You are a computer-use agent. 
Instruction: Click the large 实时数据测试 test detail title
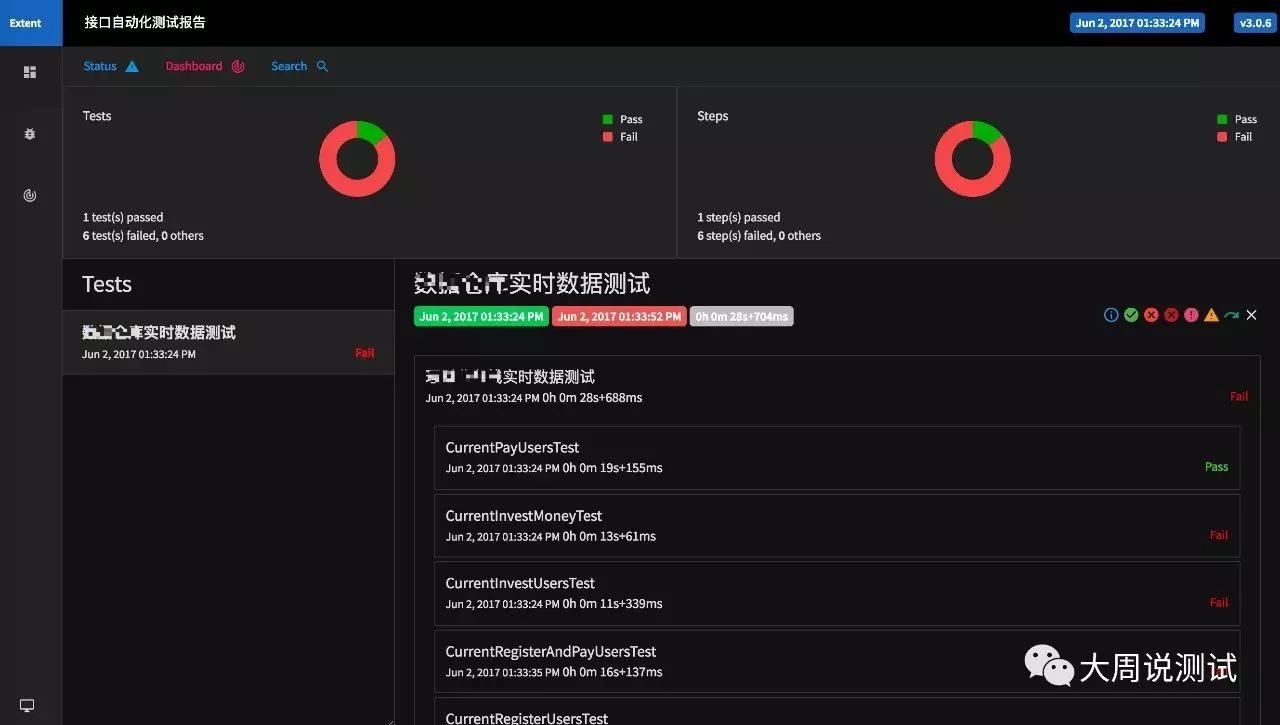pos(532,284)
